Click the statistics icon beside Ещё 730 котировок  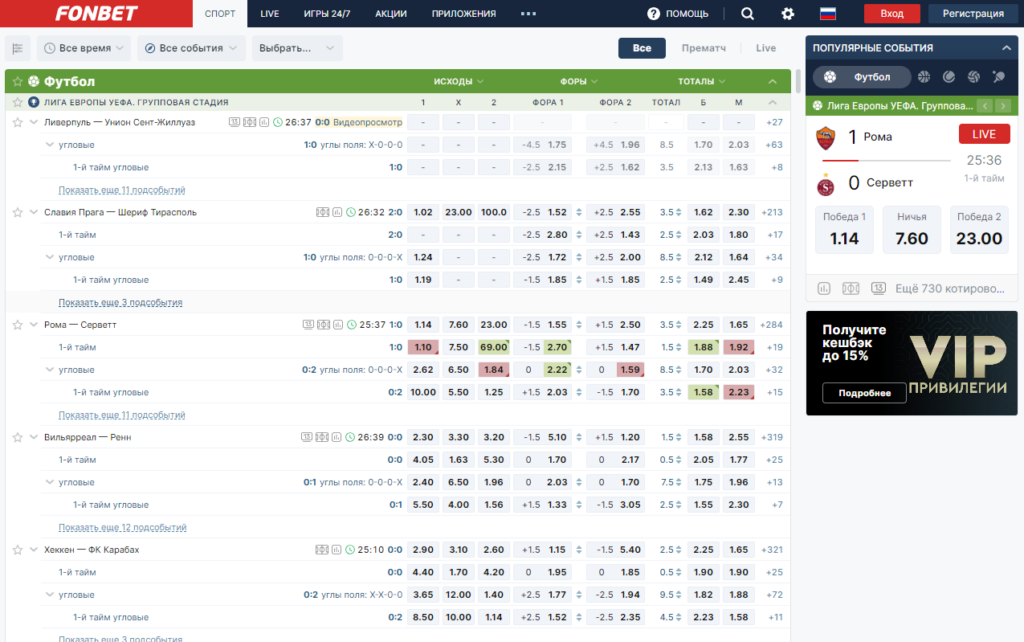(824, 289)
